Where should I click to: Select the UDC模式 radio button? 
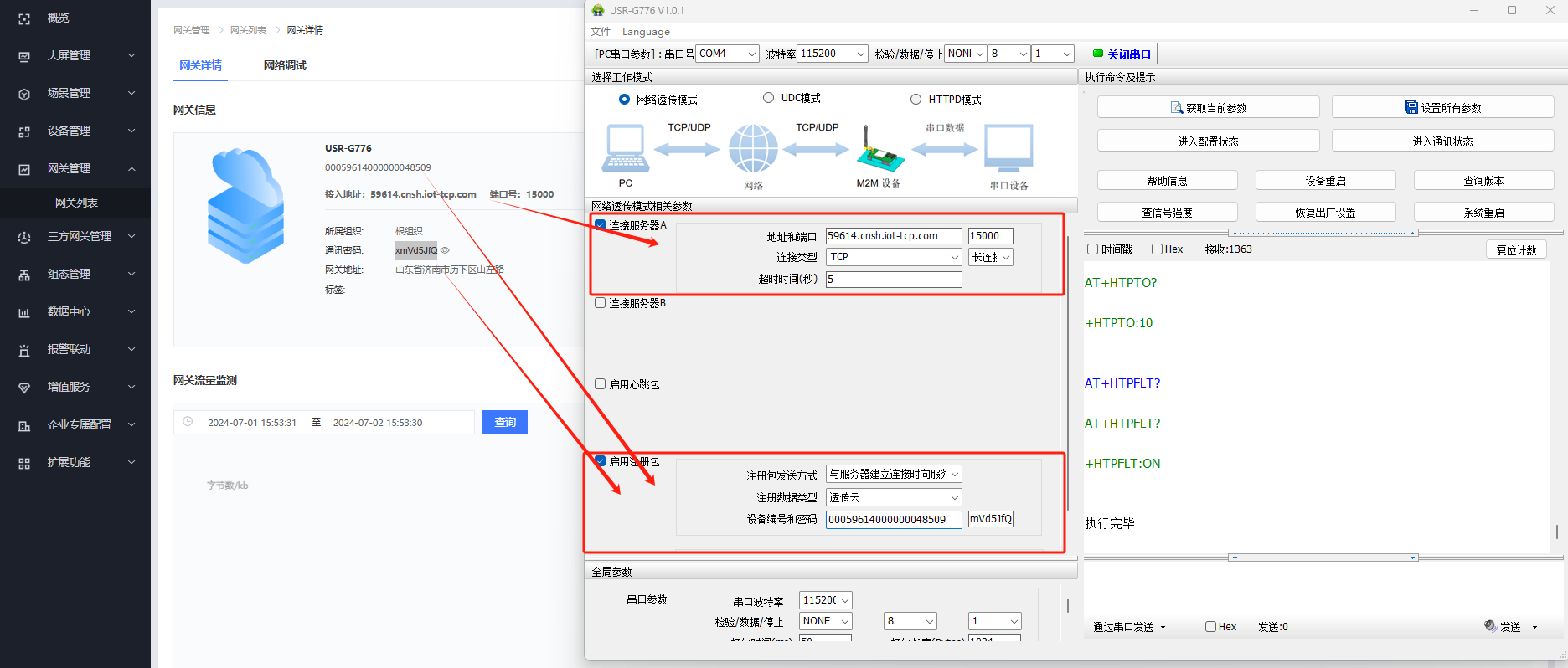[768, 98]
